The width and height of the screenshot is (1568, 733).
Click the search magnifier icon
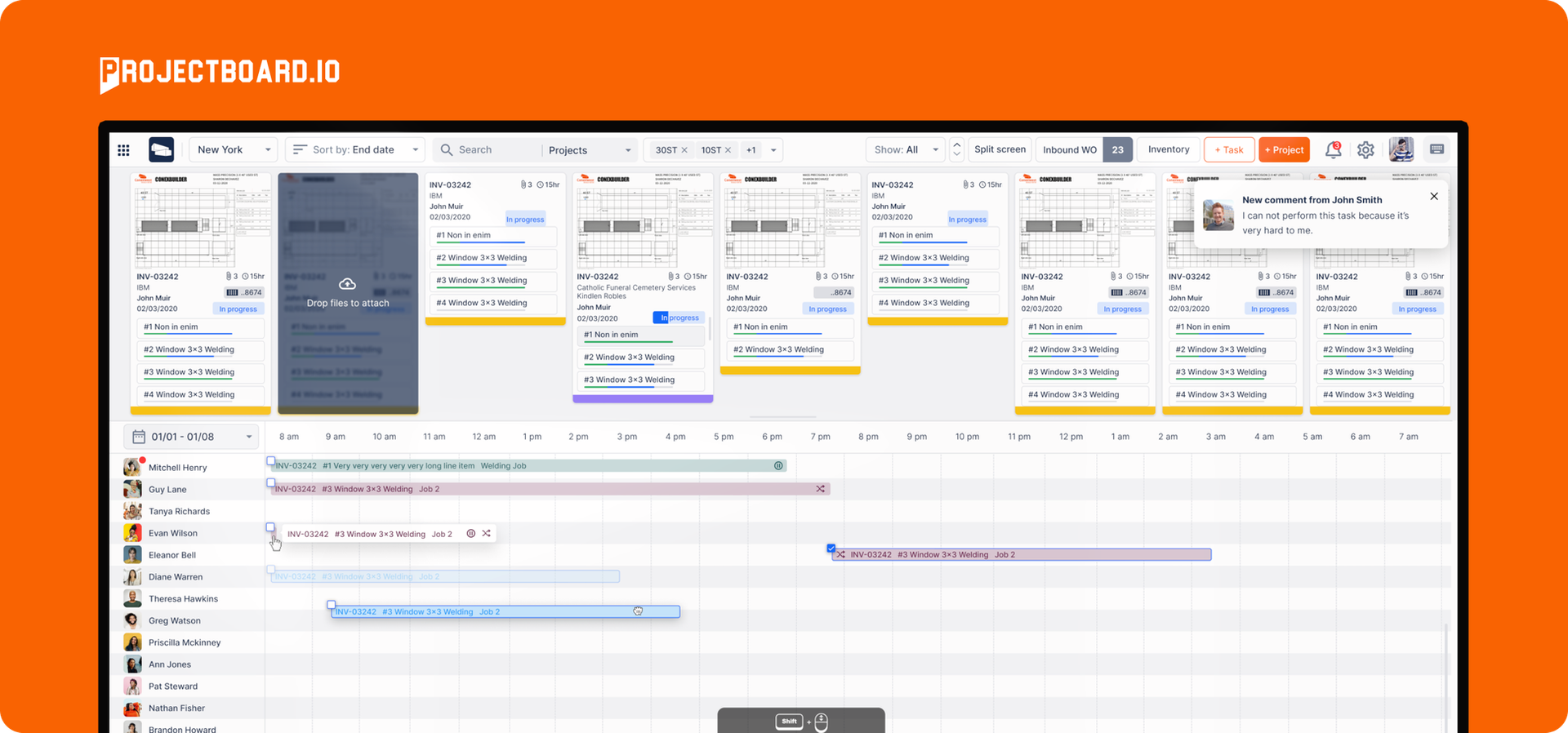click(x=447, y=150)
